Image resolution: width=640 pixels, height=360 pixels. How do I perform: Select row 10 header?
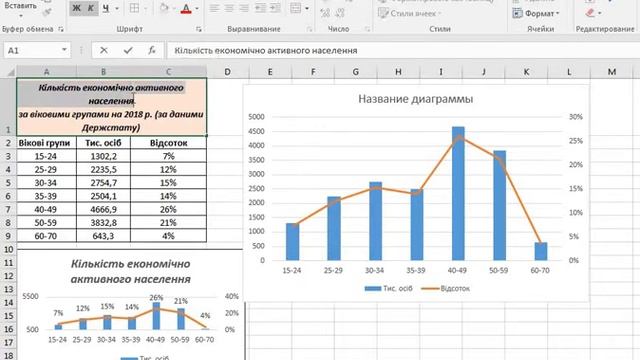pos(8,249)
